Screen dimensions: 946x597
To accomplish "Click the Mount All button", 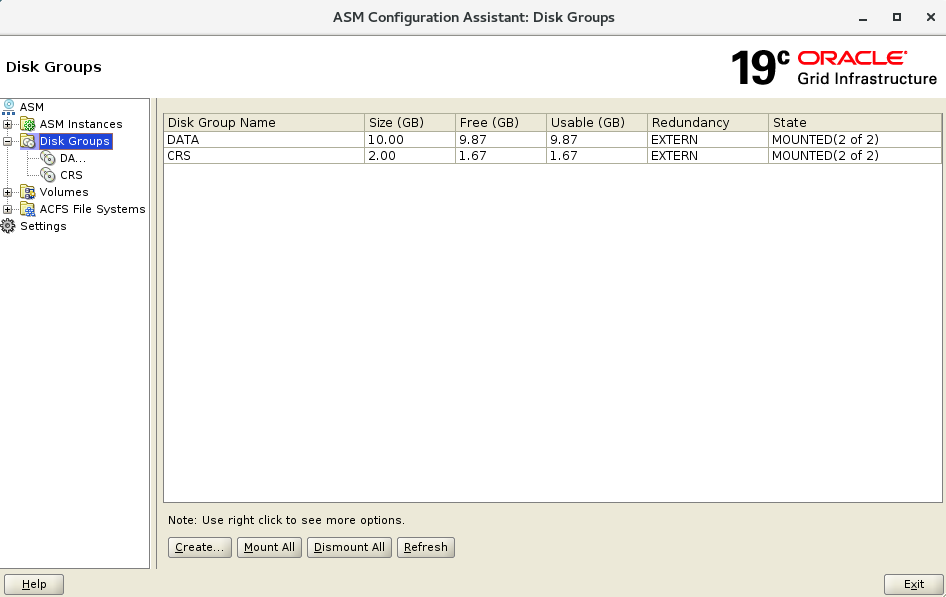I will coord(269,547).
